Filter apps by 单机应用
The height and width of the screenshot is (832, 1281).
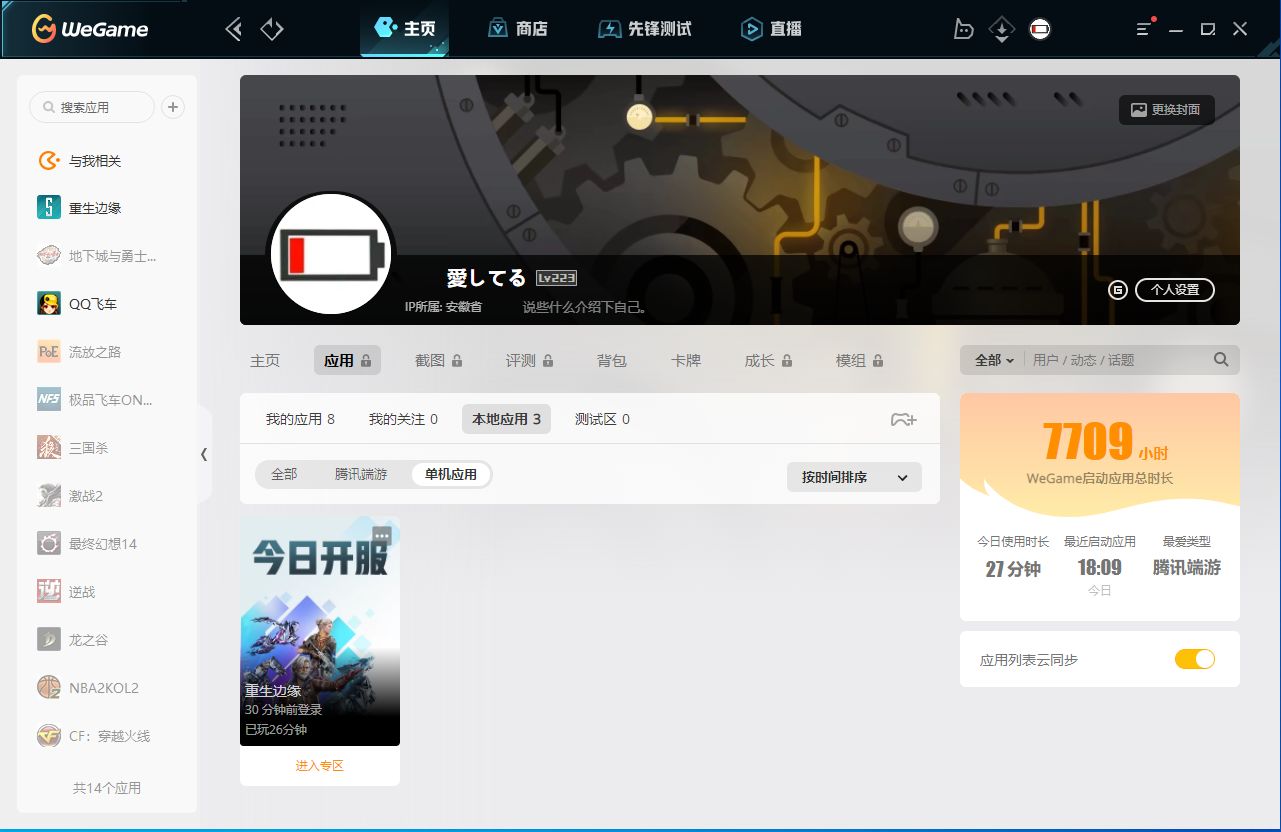[x=451, y=474]
